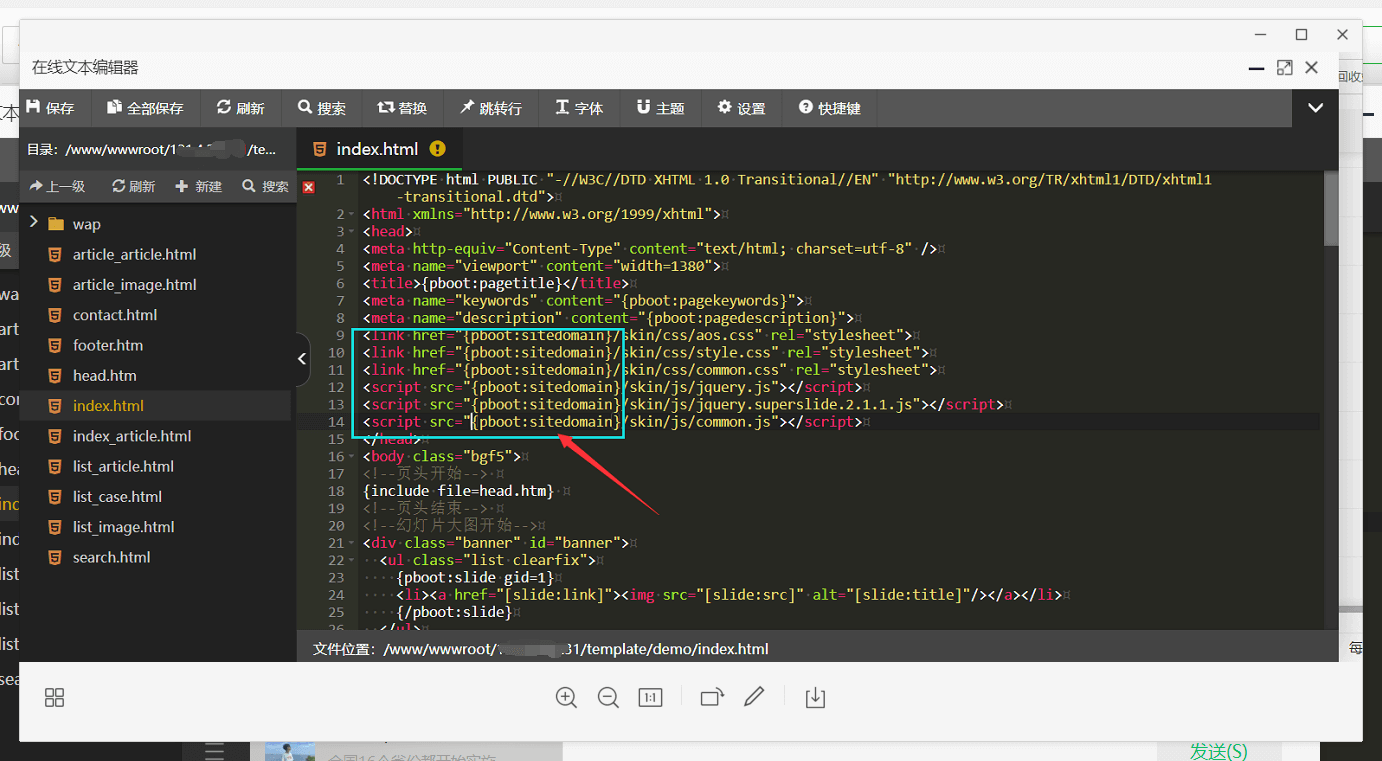Minimize the 在线文本编辑器 dialog
The height and width of the screenshot is (761, 1382).
(1257, 68)
